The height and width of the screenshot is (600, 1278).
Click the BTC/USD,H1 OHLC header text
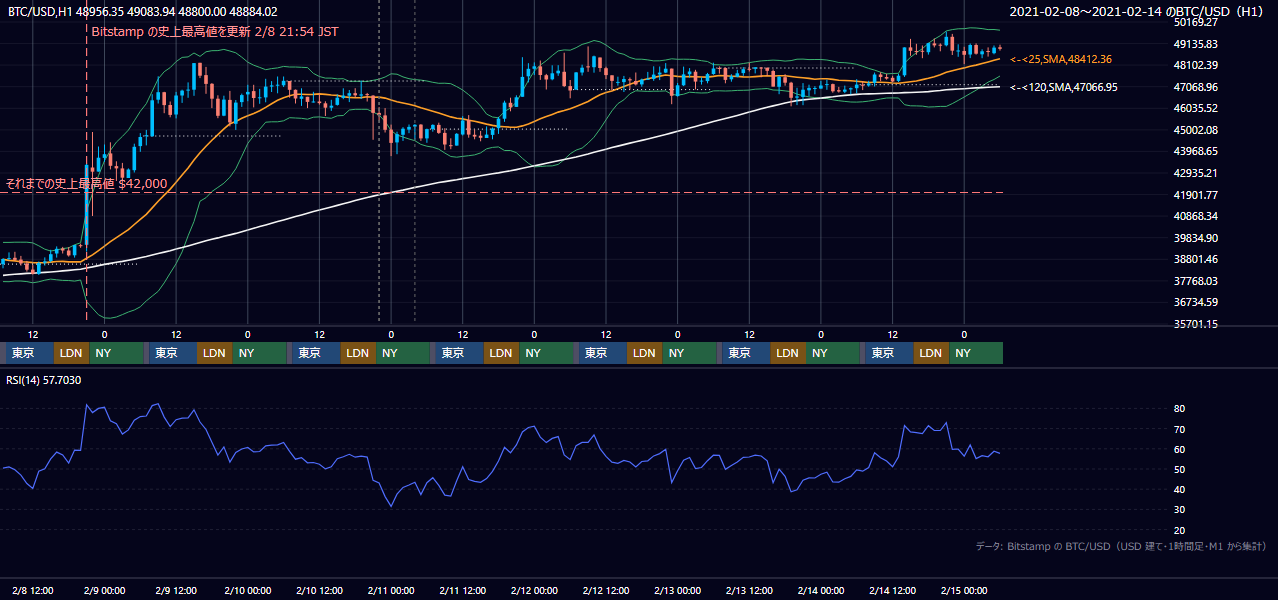pos(143,11)
